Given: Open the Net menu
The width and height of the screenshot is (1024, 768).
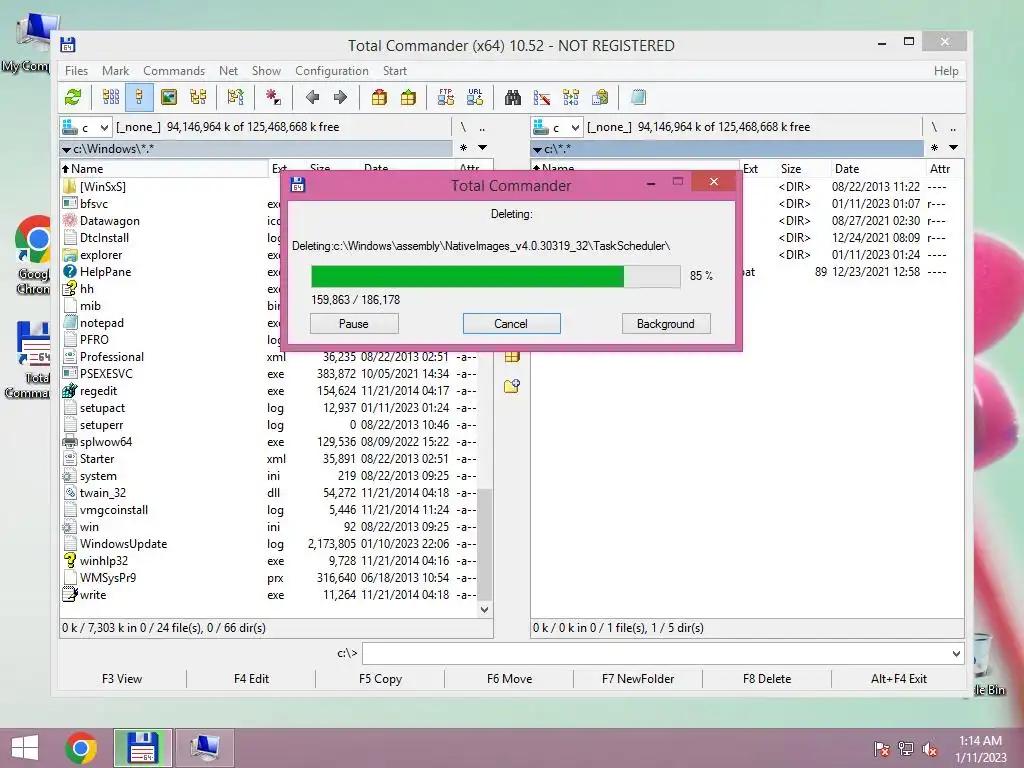Looking at the screenshot, I should pos(229,71).
